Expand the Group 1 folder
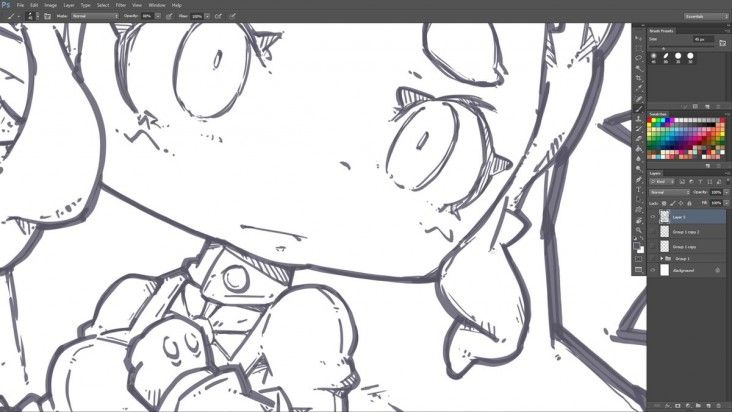Screen dimensions: 732x412 click(x=662, y=258)
